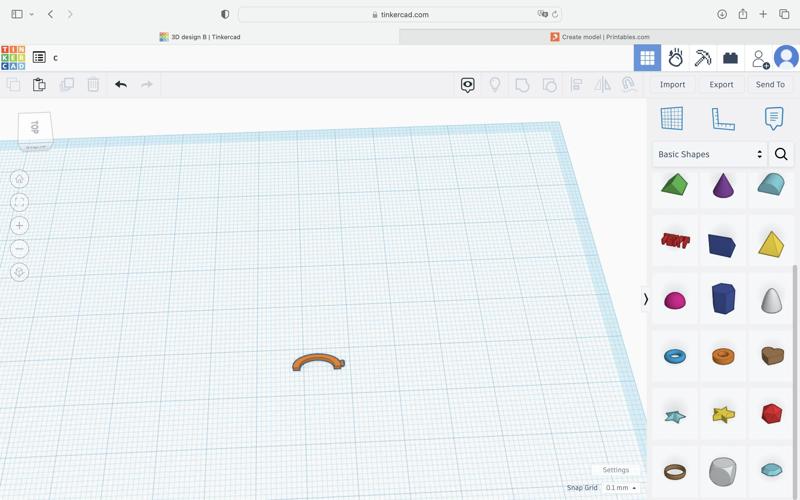Click the Safari address bar
This screenshot has height=500, width=800.
pyautogui.click(x=401, y=14)
